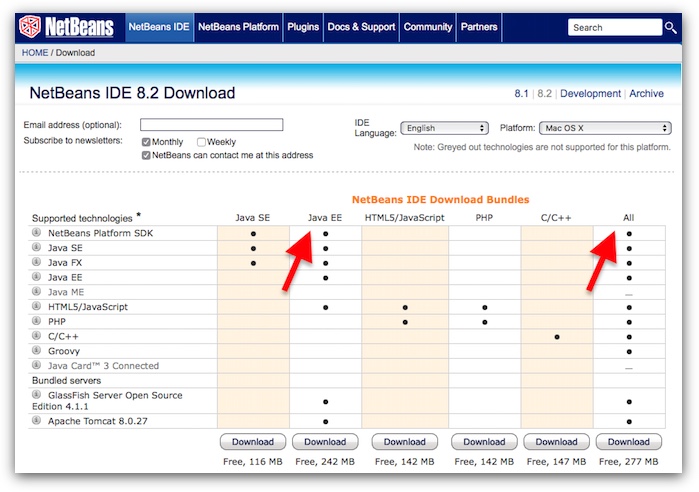
Task: Open info icon beside Java Card 3 Connected
Action: pos(37,365)
